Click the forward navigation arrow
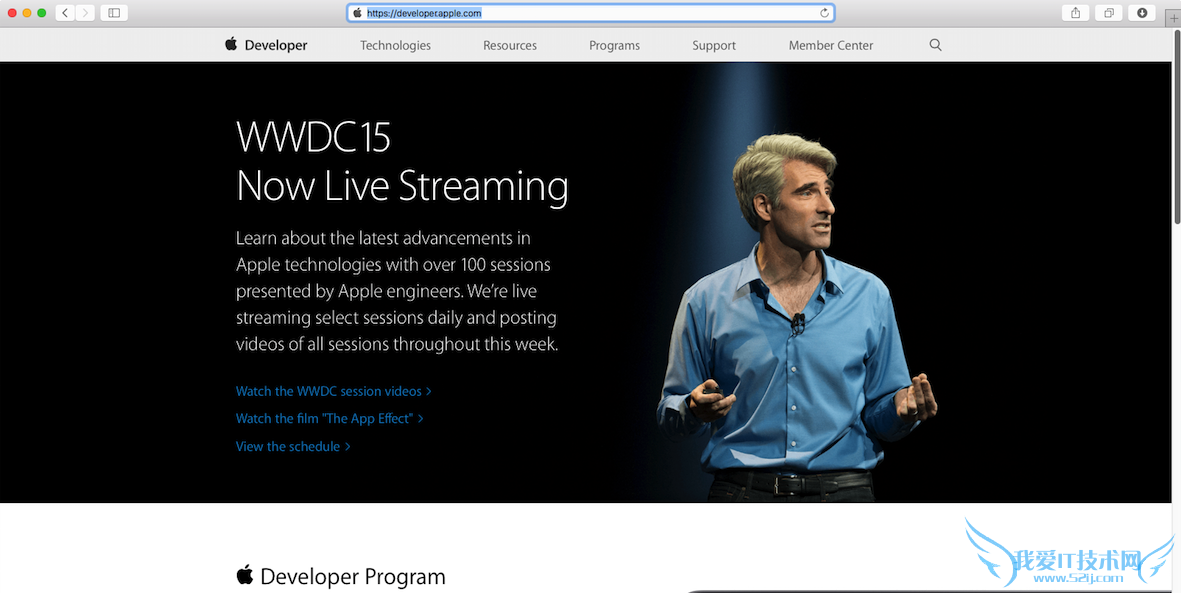The width and height of the screenshot is (1181, 593). (85, 13)
